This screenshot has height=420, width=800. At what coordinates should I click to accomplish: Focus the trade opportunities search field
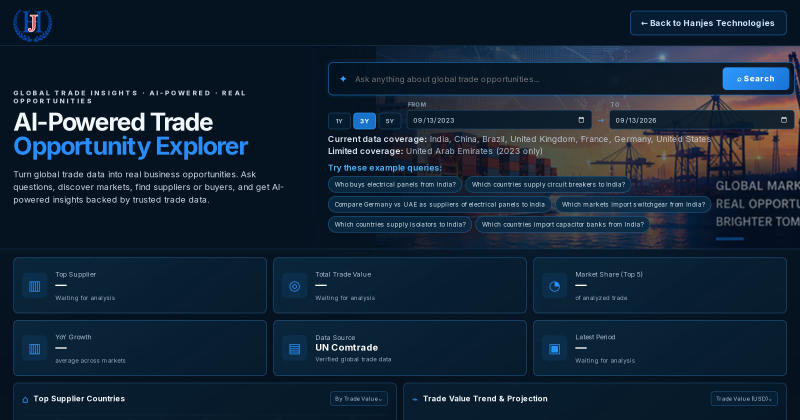536,79
